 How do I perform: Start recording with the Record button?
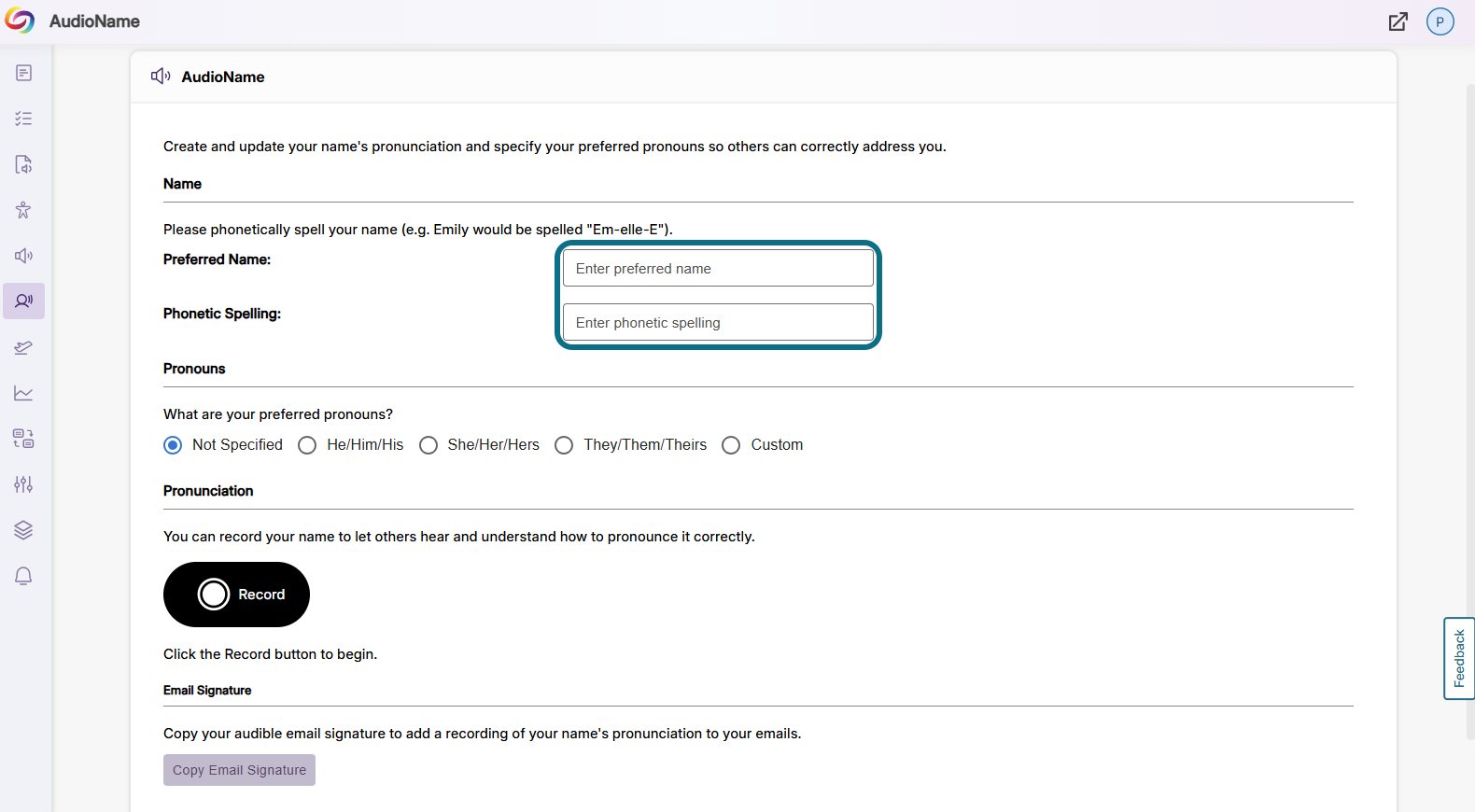pos(236,595)
